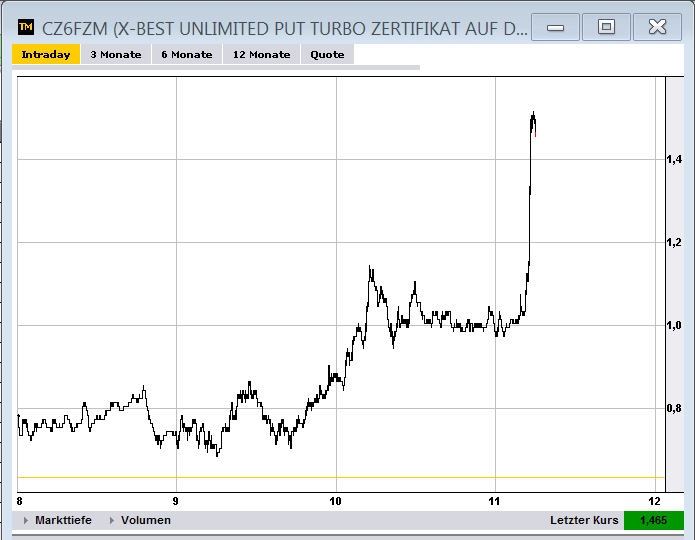Viewport: 695px width, 540px height.
Task: Expand the Volumen section
Action: tap(141, 520)
